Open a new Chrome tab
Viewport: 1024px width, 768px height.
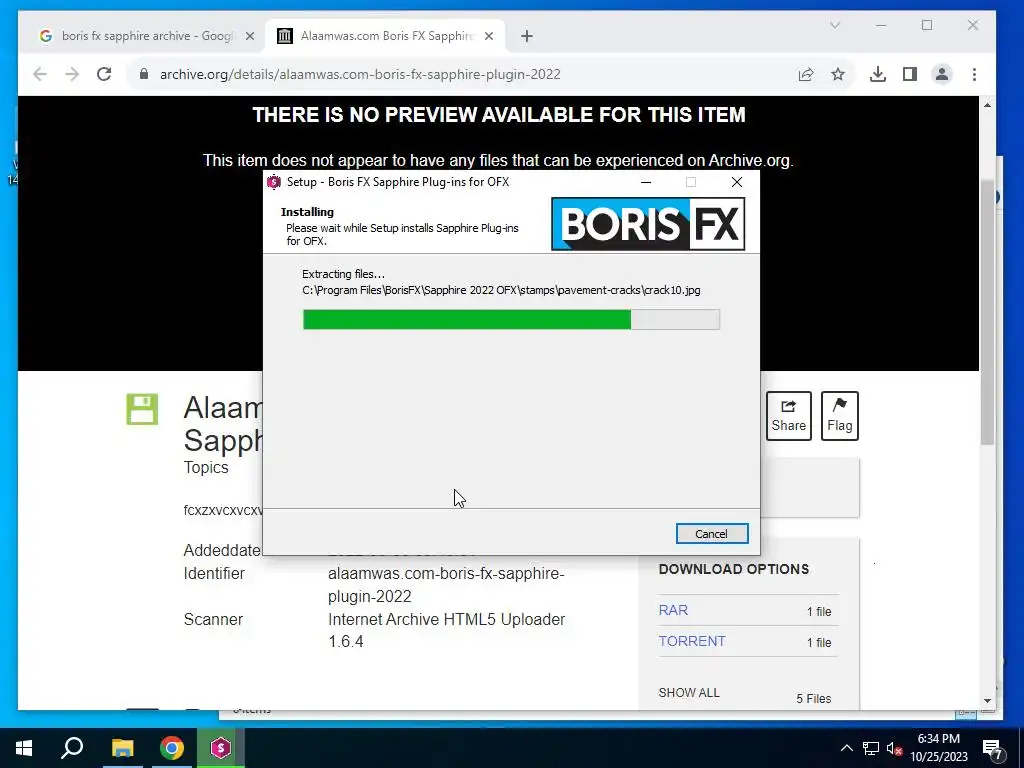527,36
